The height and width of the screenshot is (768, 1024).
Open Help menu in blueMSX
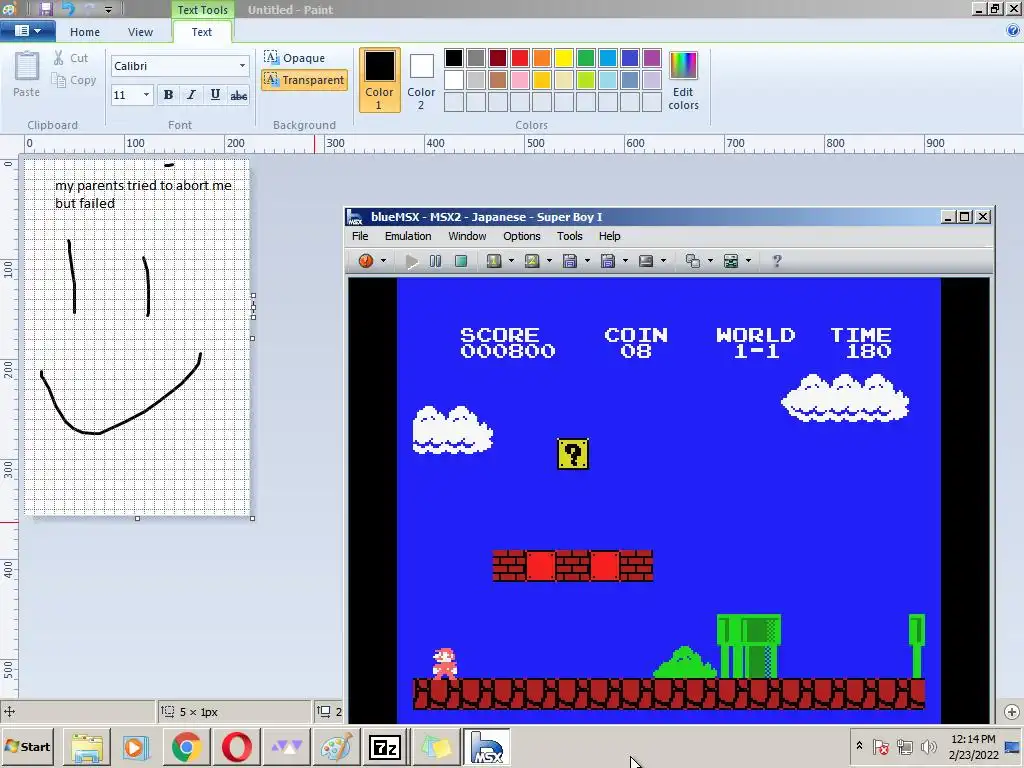coord(609,236)
